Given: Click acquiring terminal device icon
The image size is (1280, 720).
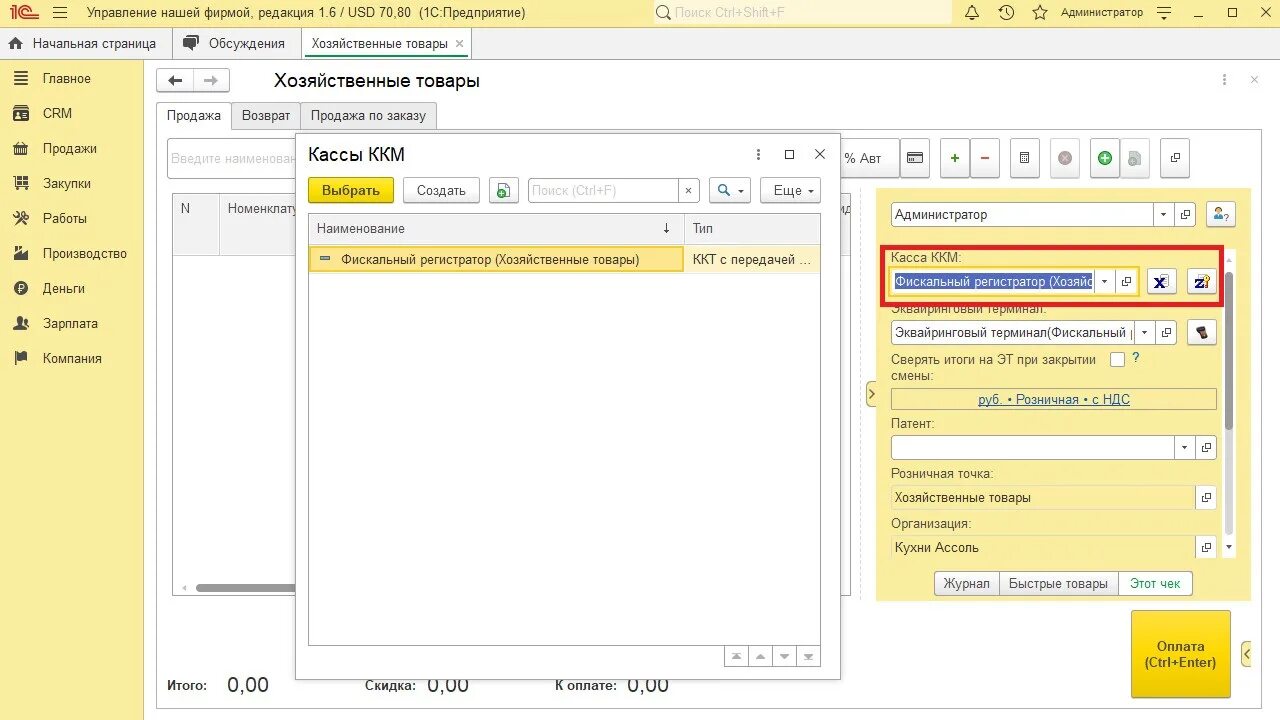Looking at the screenshot, I should point(1202,332).
